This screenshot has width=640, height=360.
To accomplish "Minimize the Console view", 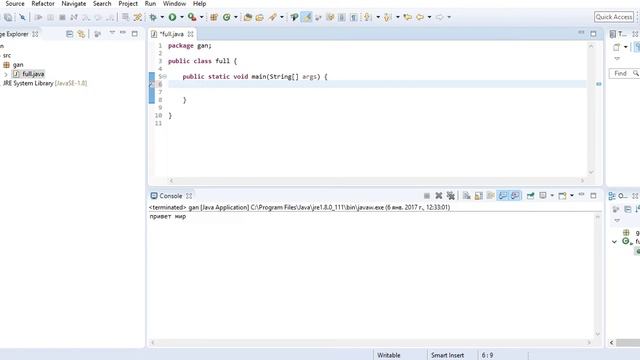I will coord(582,195).
